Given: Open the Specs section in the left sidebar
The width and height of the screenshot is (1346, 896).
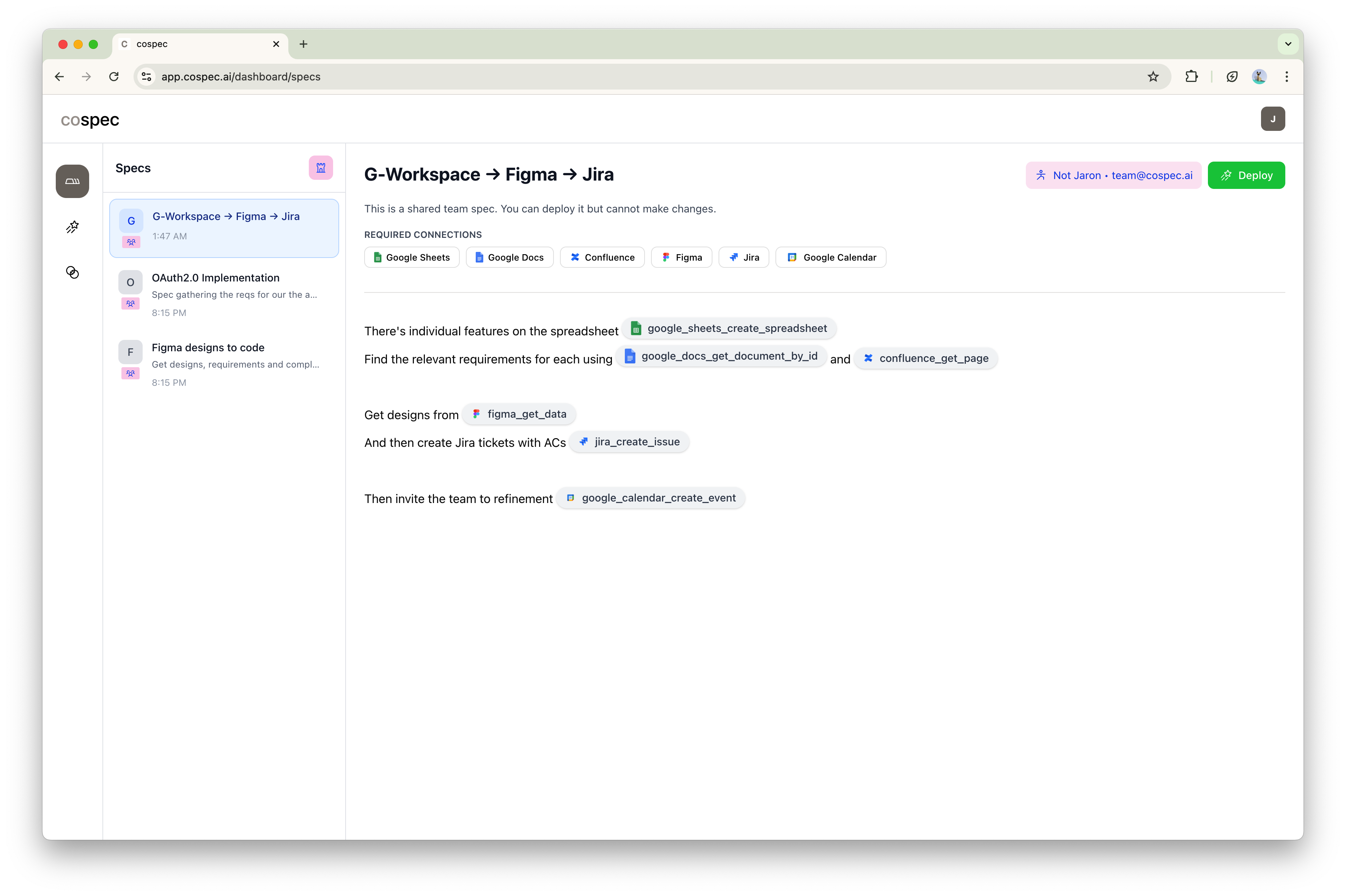Looking at the screenshot, I should [x=72, y=181].
